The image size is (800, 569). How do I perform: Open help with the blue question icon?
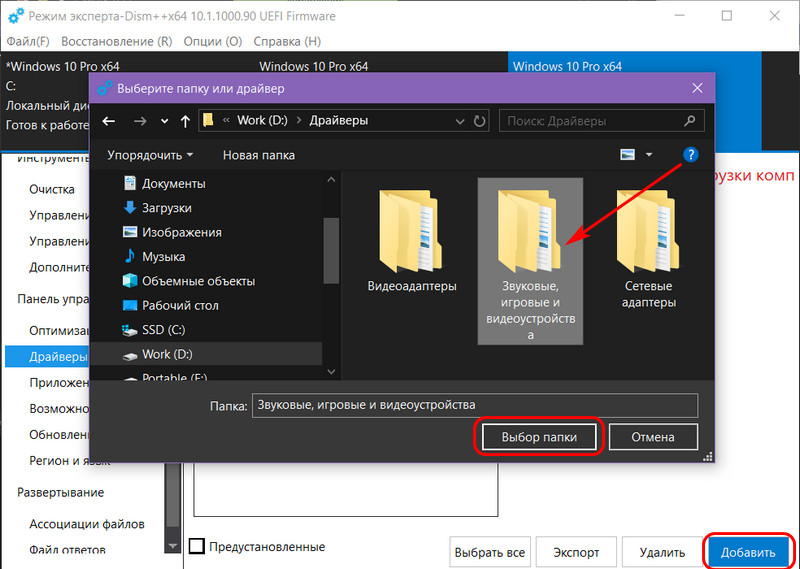690,155
